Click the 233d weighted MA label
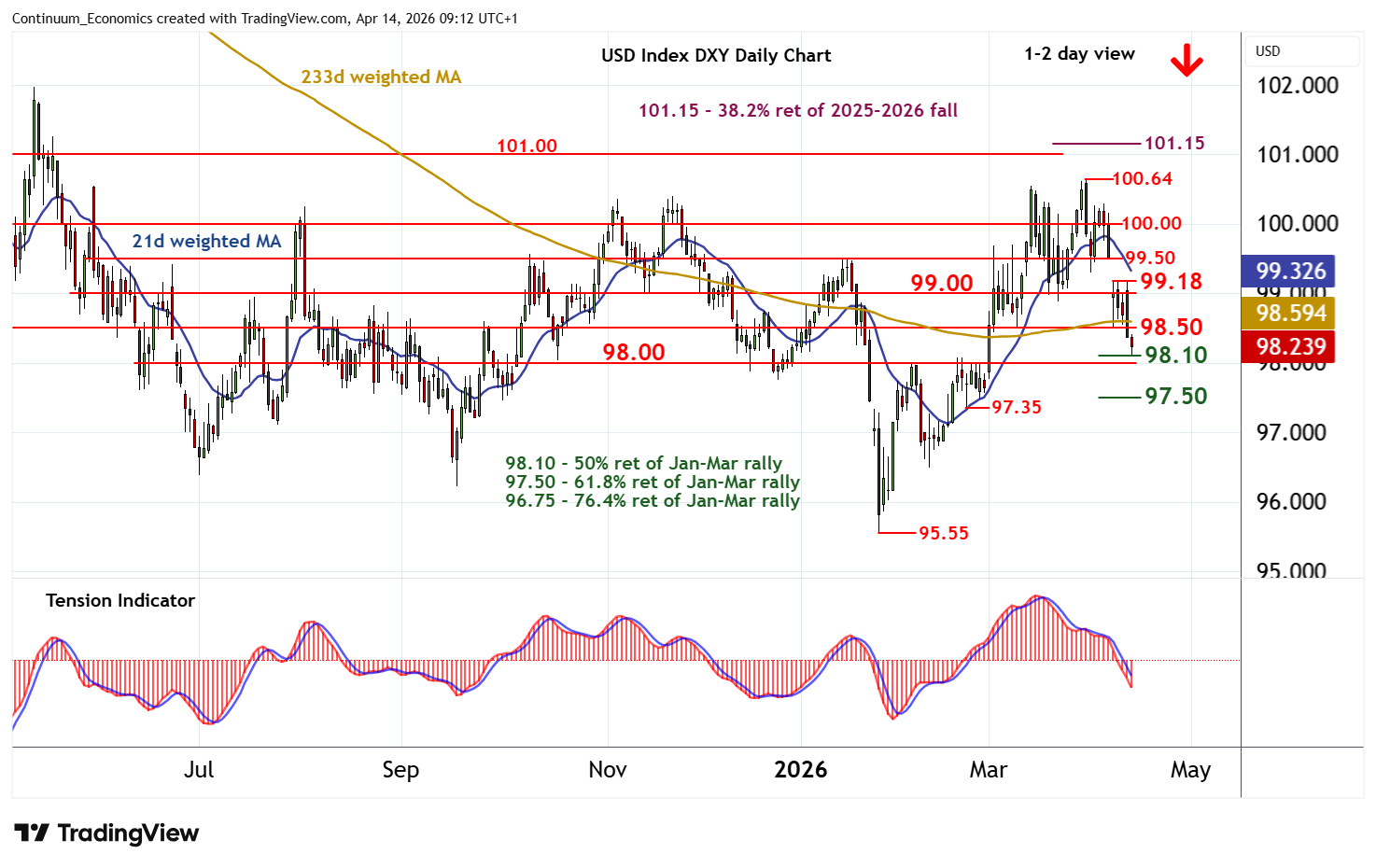Screen dimensions: 1376x868 tap(381, 77)
